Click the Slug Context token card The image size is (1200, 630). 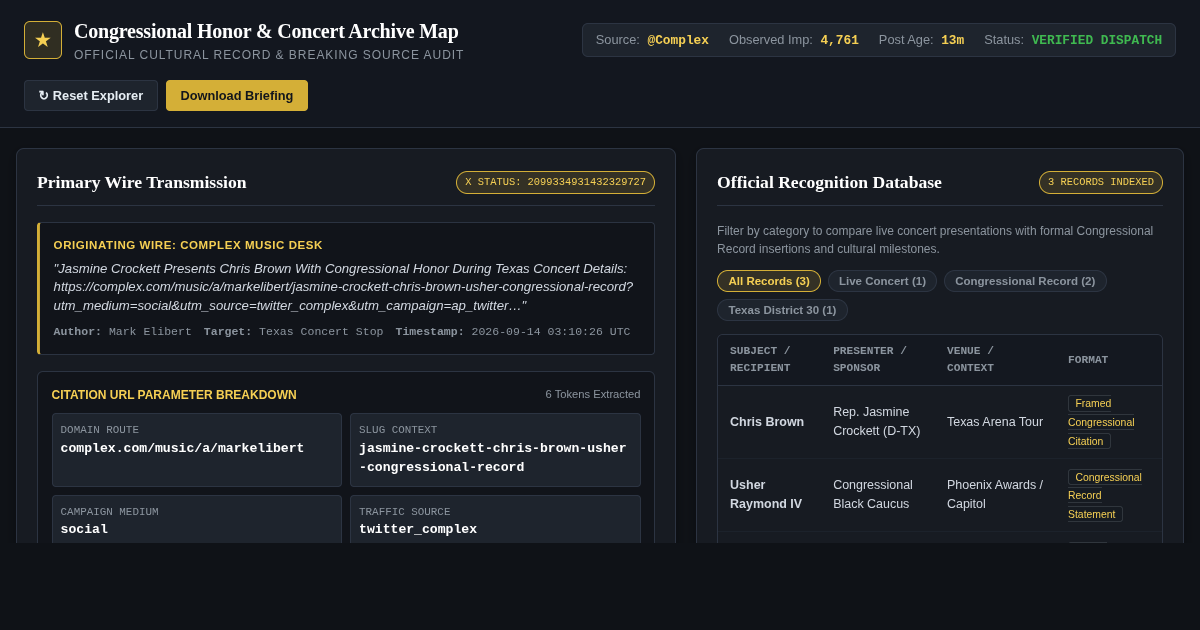click(x=495, y=450)
